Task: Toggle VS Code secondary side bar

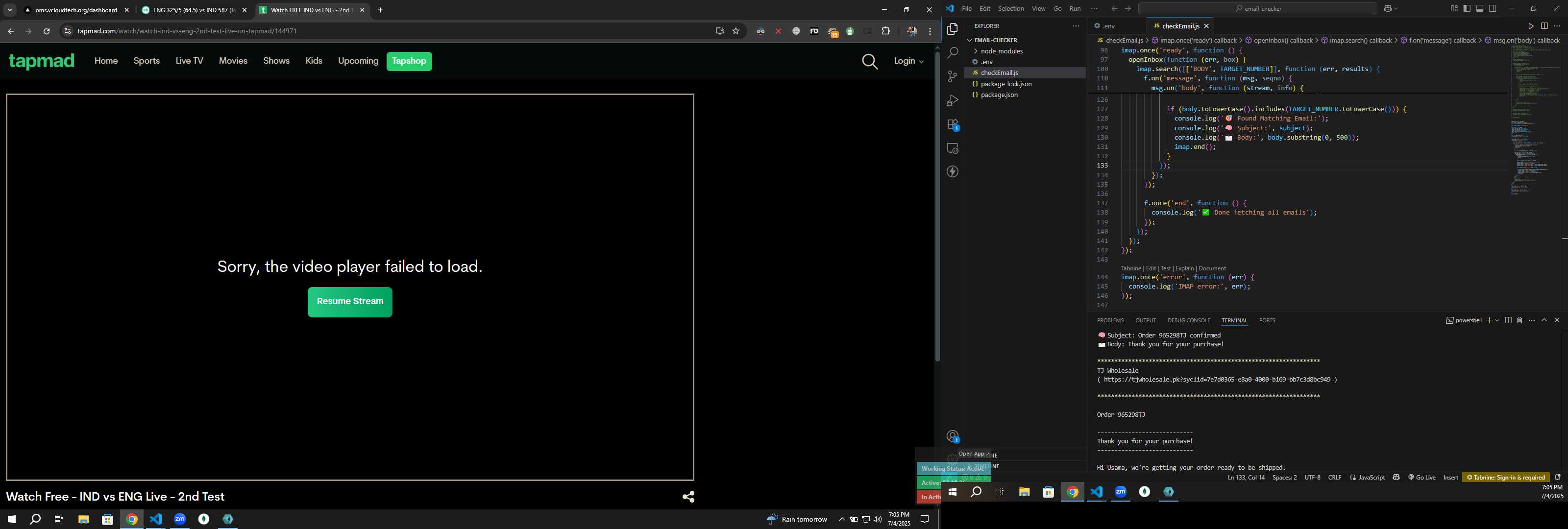Action: click(1493, 8)
